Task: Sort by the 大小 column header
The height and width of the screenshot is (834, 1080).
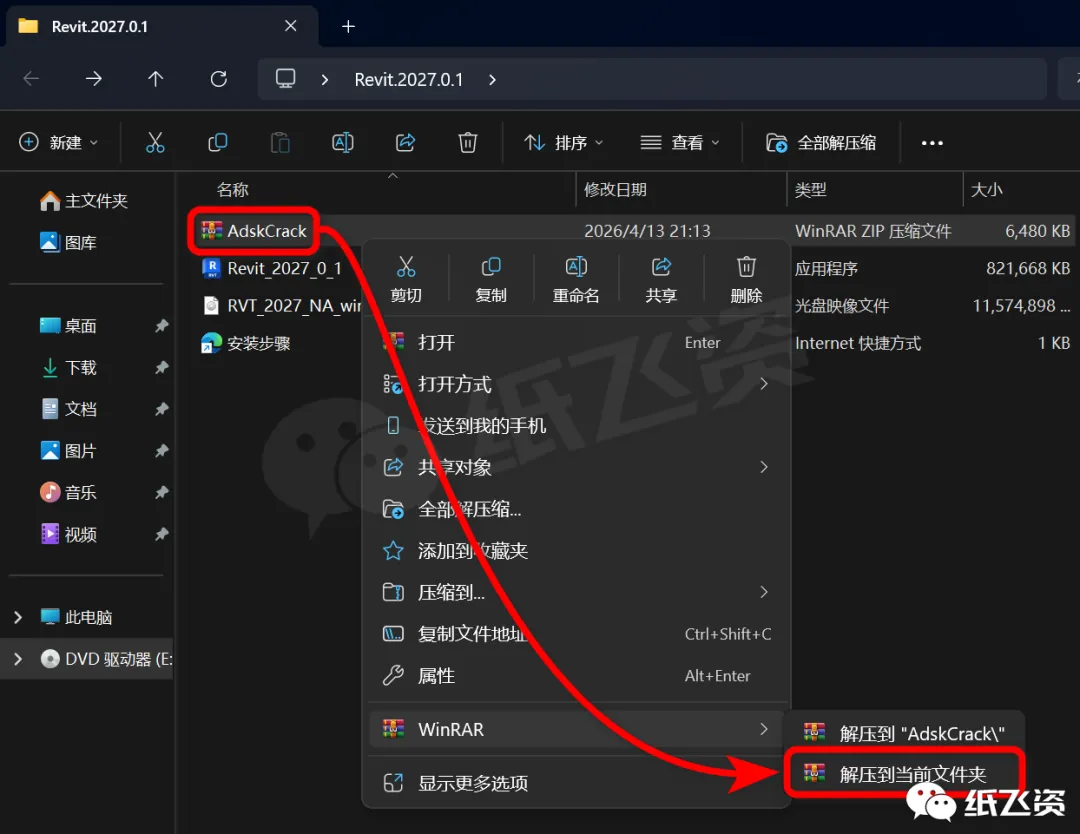Action: [986, 190]
